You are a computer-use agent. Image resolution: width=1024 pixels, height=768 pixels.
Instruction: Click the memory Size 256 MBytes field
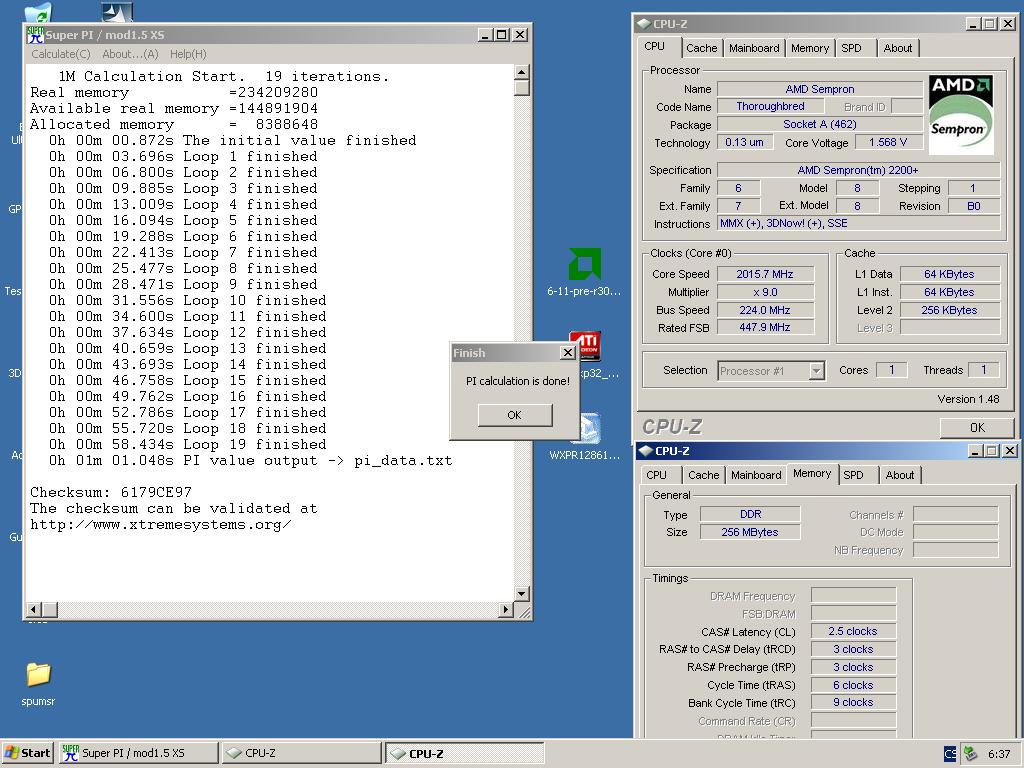(x=750, y=532)
